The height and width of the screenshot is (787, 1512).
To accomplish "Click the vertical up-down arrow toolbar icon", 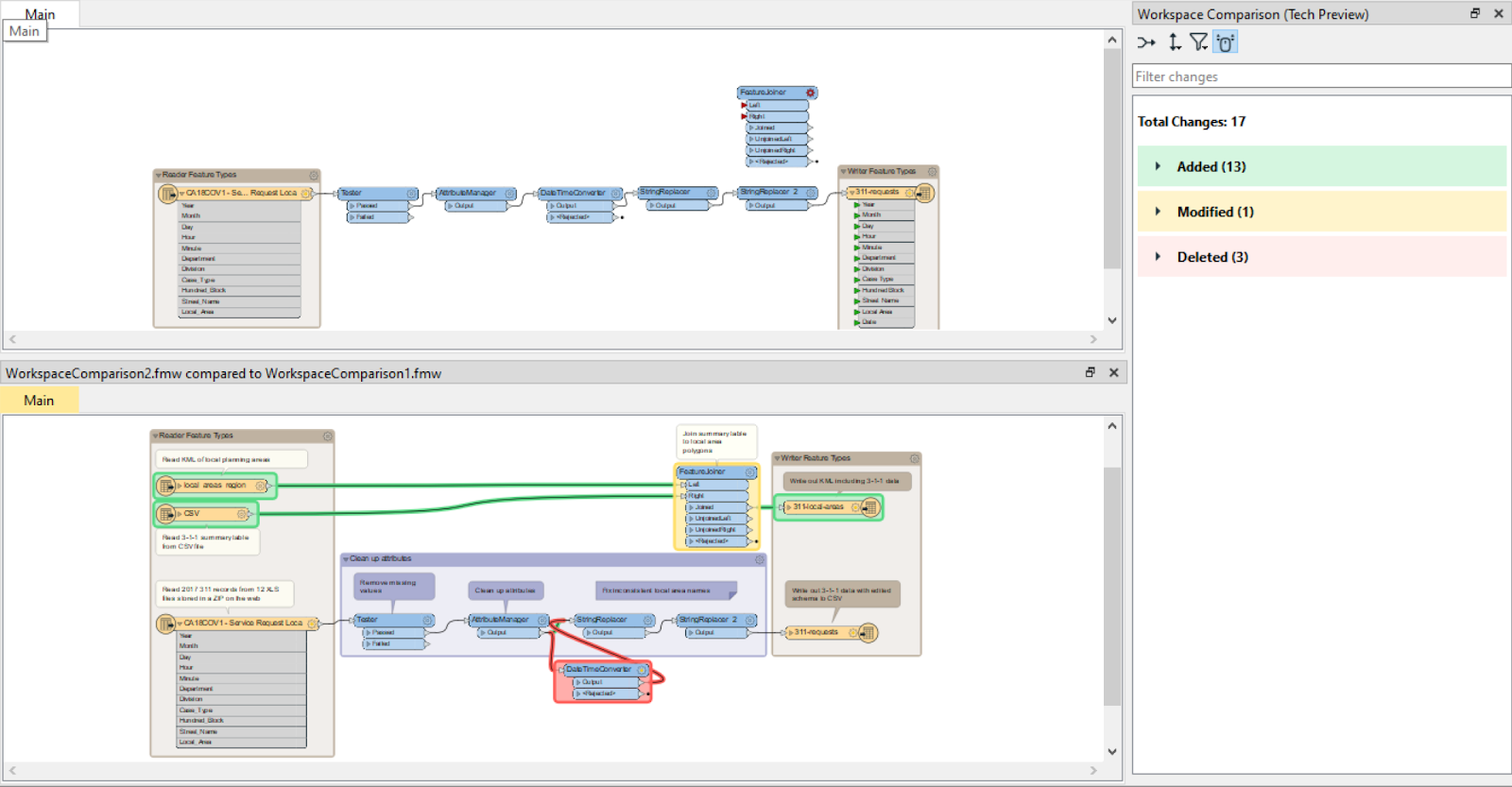I will [1174, 43].
